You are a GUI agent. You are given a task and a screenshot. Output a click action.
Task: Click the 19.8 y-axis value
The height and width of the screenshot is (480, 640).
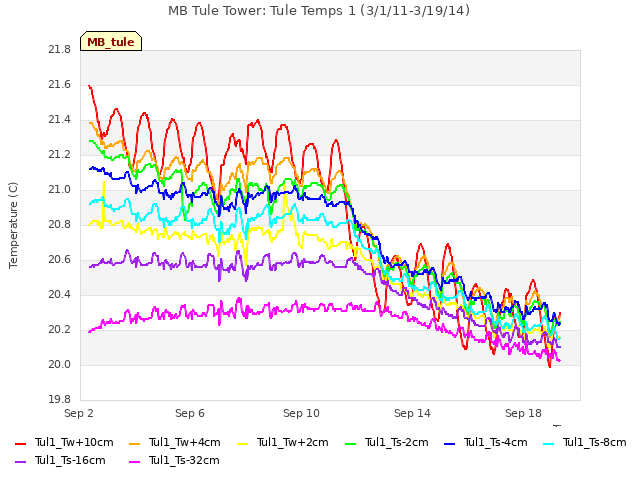coord(60,400)
